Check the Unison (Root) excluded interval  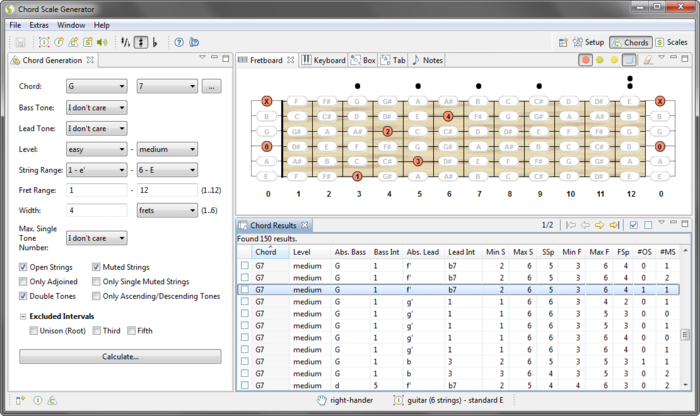[33, 330]
